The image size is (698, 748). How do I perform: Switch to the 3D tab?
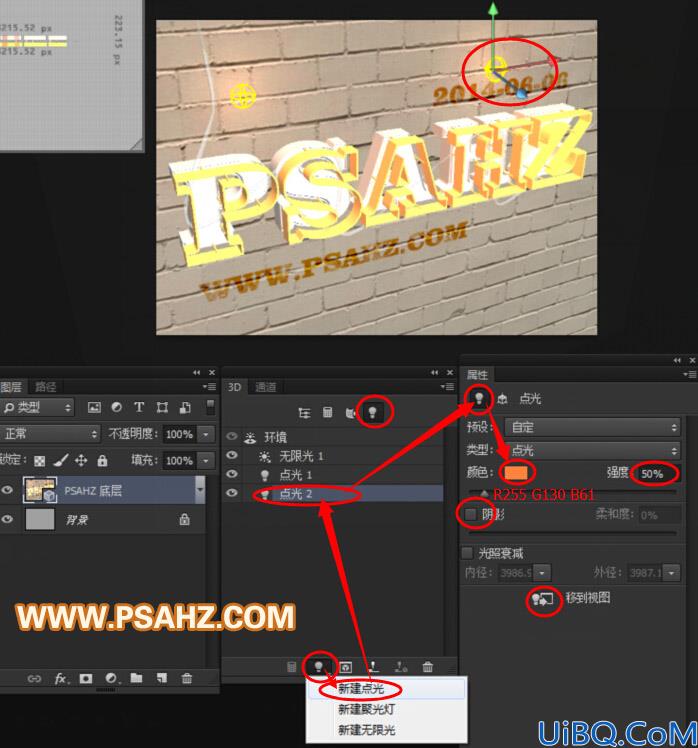[x=234, y=387]
